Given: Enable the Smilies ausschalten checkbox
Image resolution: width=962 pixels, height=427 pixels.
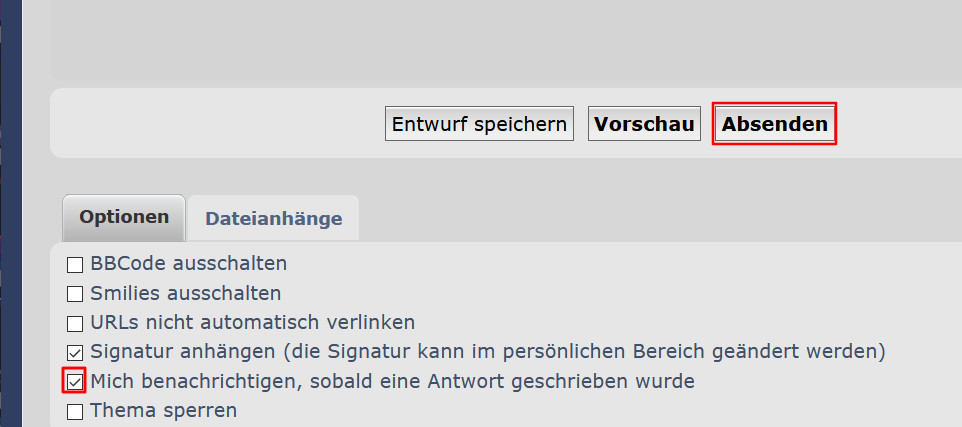Looking at the screenshot, I should 75,294.
